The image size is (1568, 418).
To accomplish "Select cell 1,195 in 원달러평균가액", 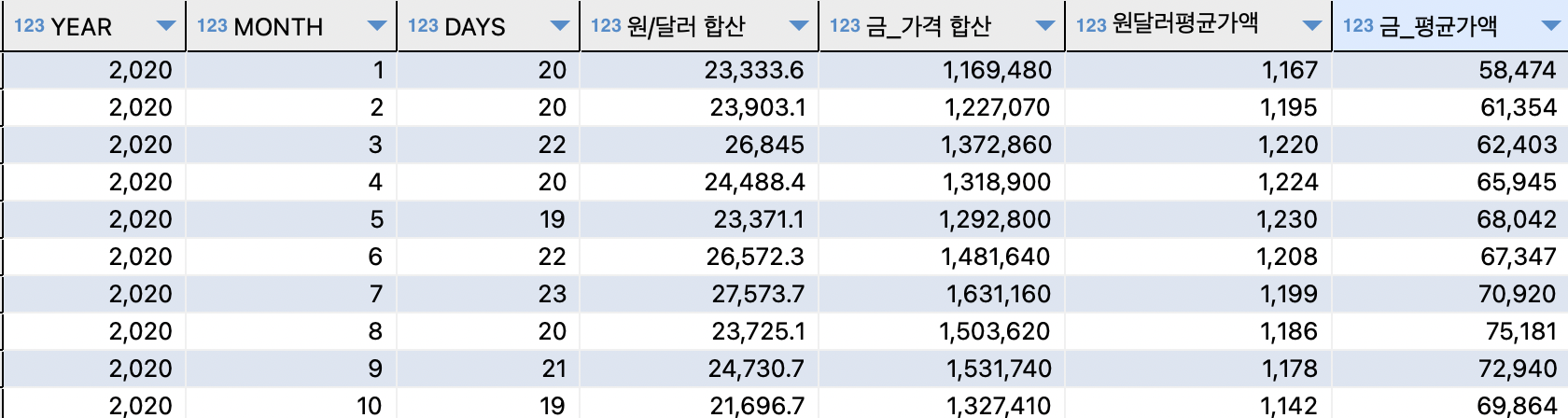I will [1198, 107].
